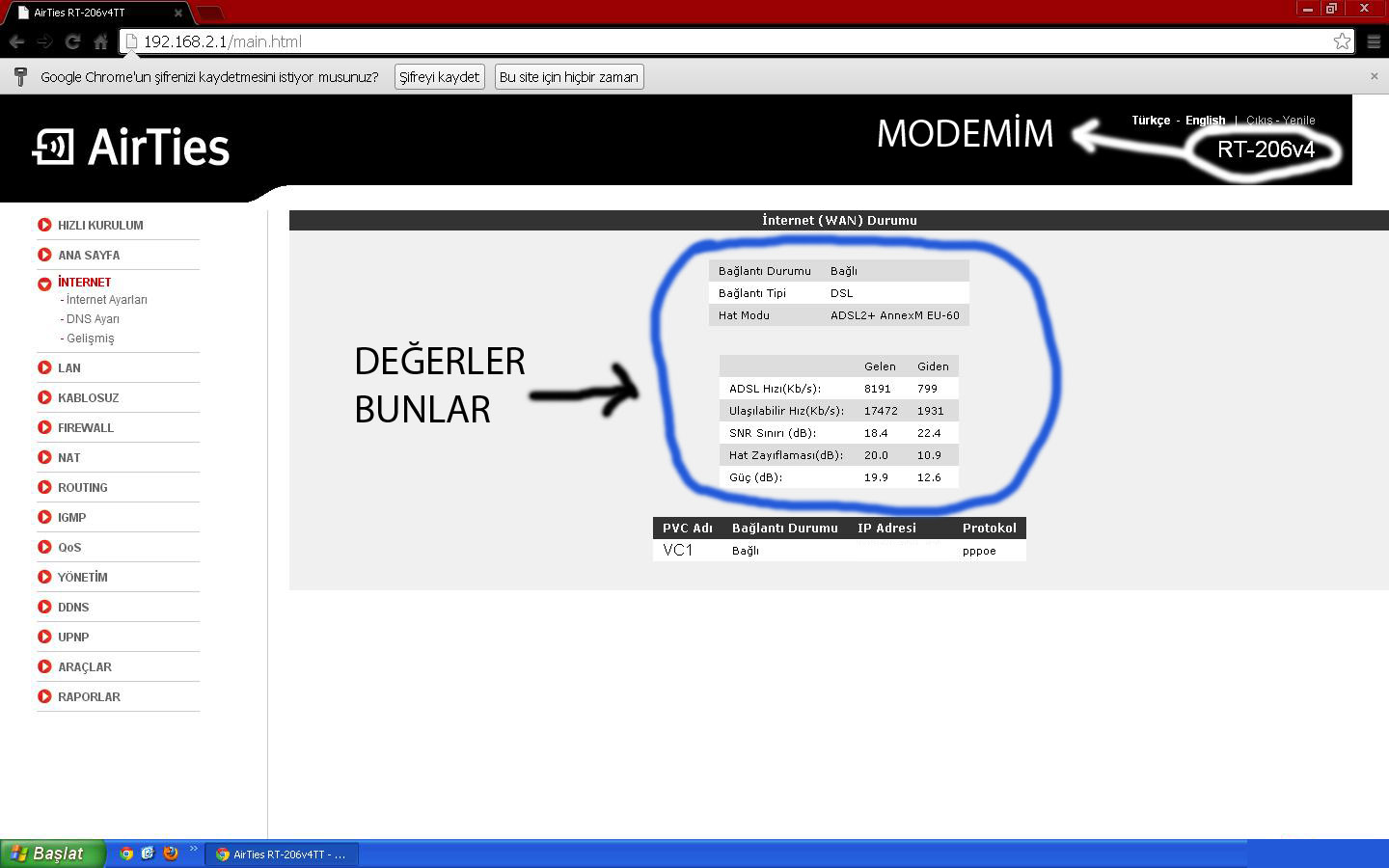The image size is (1389, 868).
Task: Click the arrow icon beside RAPORLAR
Action: (44, 696)
